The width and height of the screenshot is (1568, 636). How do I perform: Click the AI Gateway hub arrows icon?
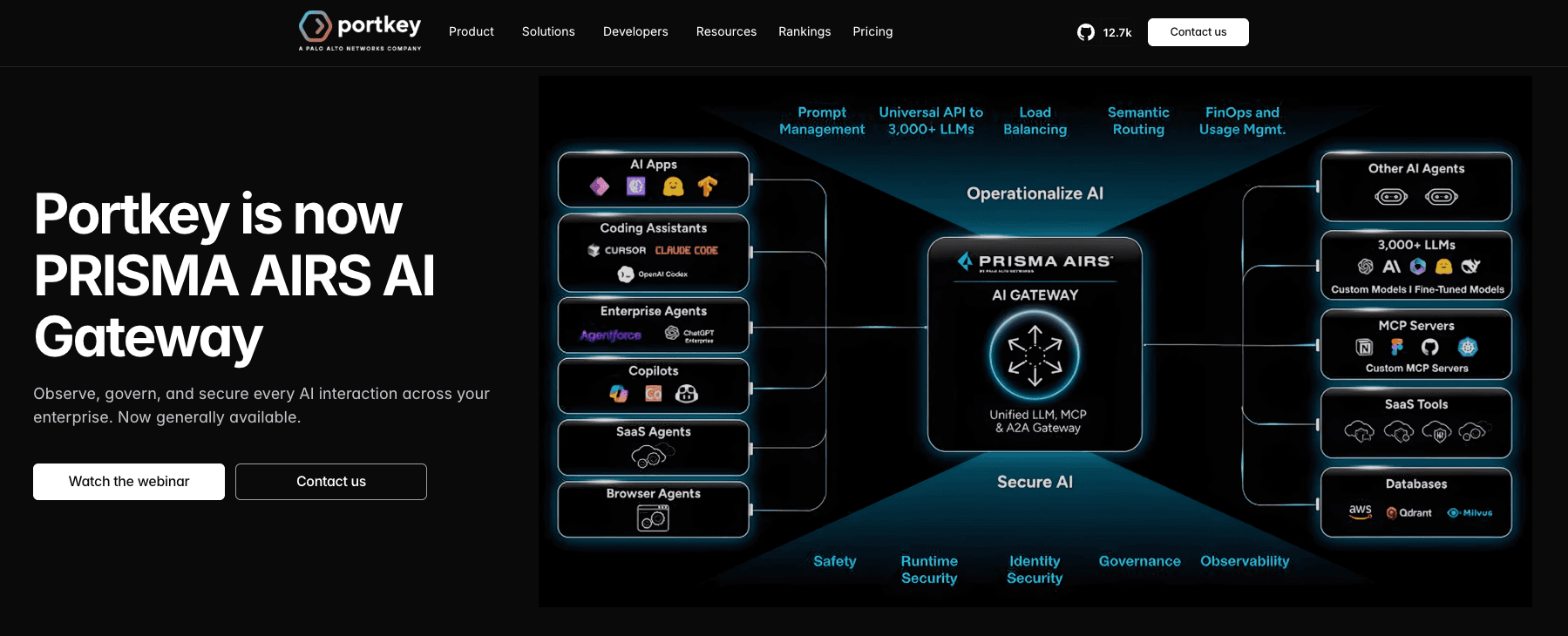pos(1035,355)
